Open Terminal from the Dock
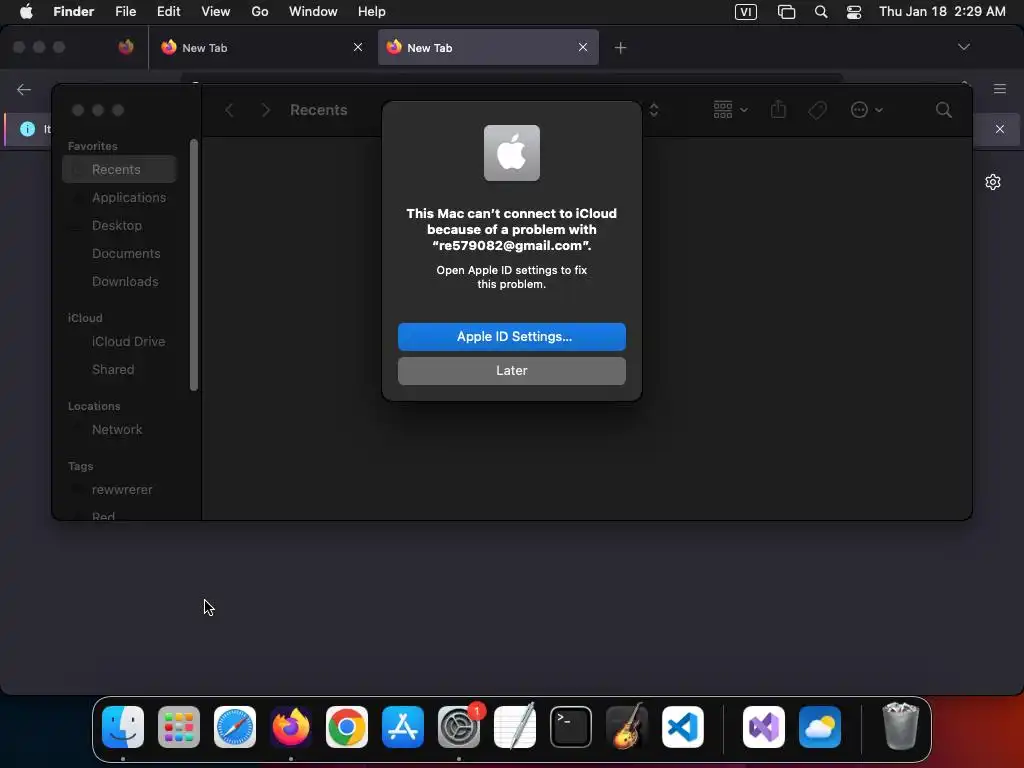Screen dimensions: 1024x768 click(571, 727)
